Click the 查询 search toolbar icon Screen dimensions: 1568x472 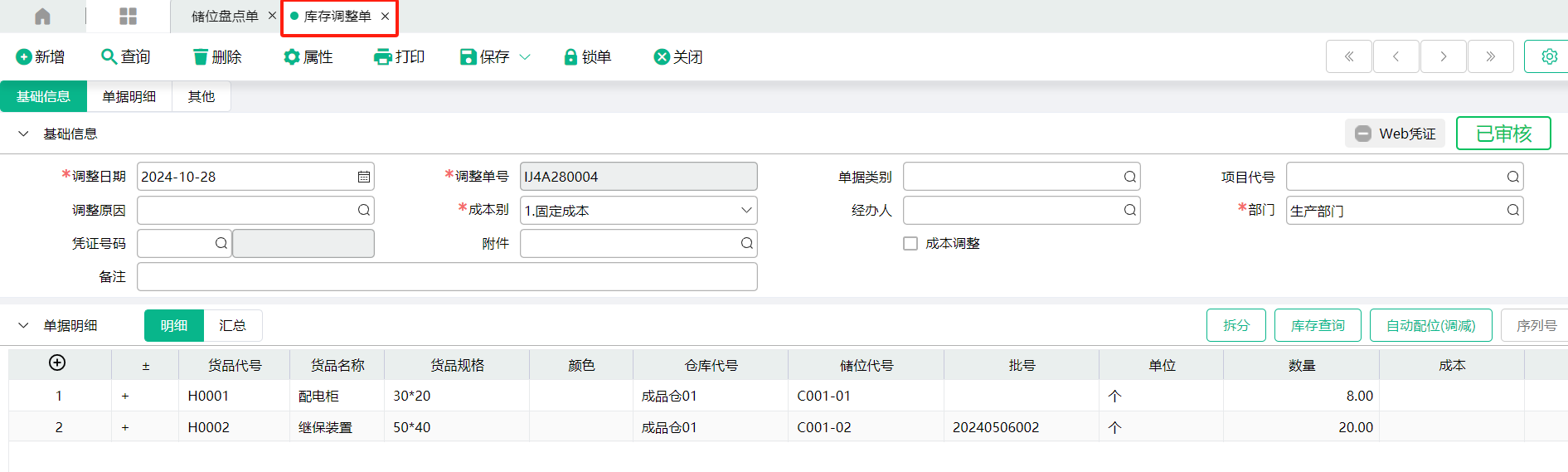(x=109, y=57)
